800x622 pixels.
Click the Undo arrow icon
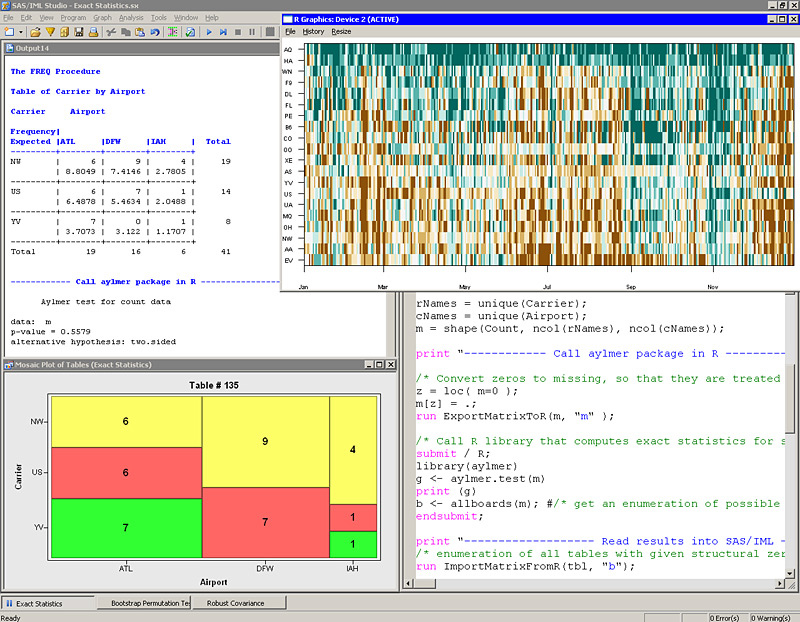coord(155,32)
